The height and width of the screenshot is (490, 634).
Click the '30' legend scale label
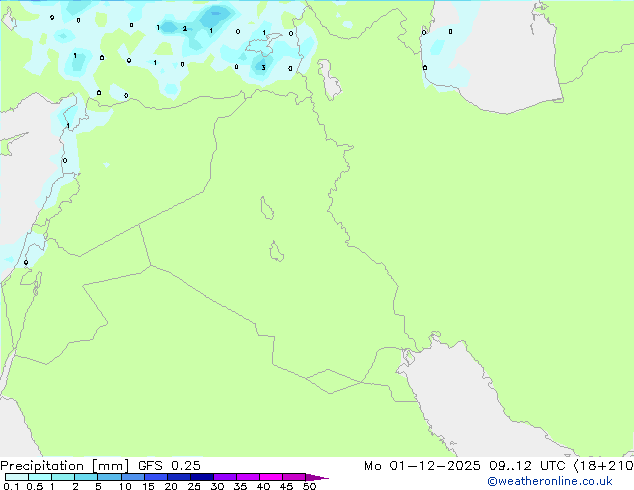[x=217, y=486]
